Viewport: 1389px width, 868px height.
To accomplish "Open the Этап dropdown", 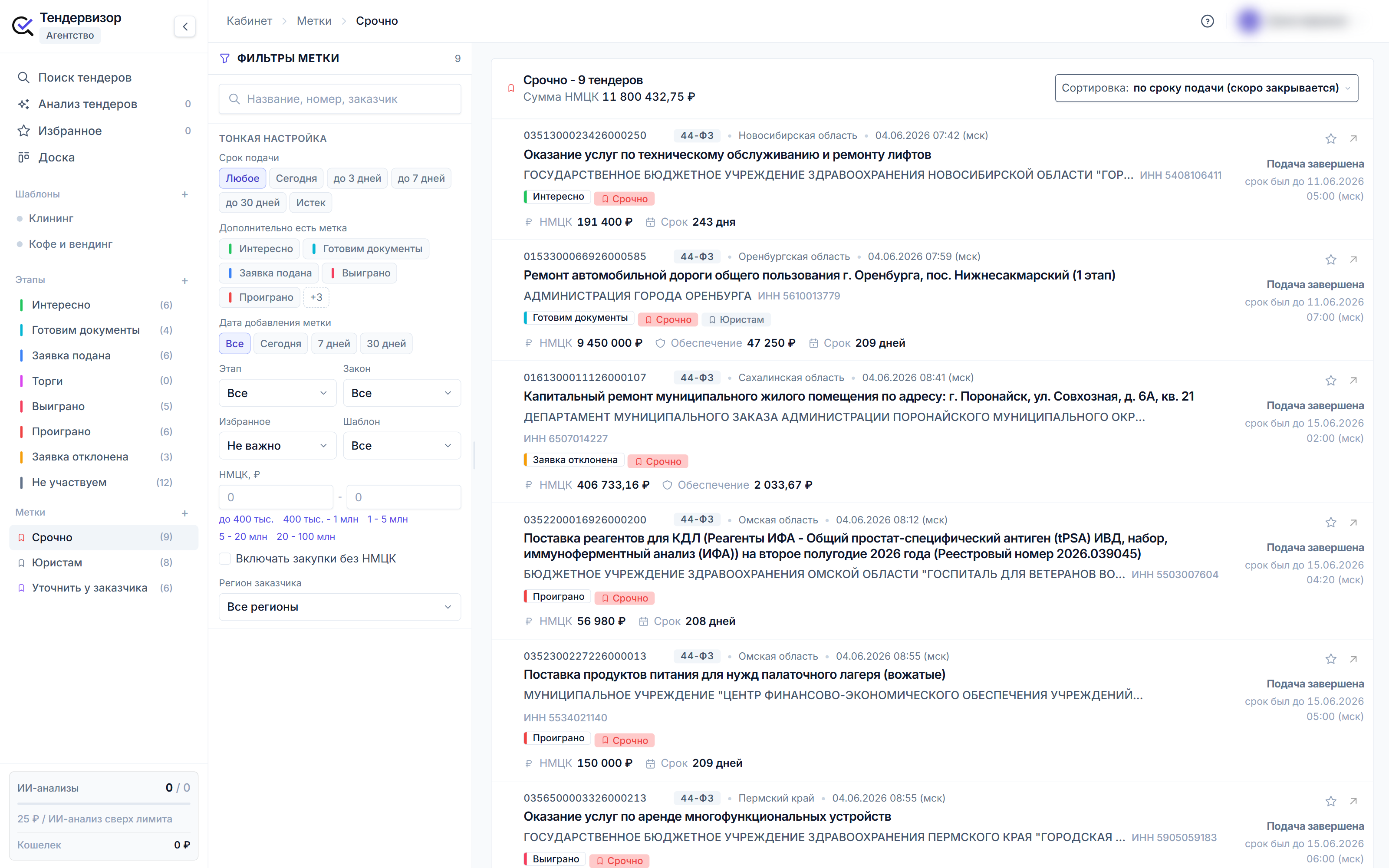I will pyautogui.click(x=277, y=393).
